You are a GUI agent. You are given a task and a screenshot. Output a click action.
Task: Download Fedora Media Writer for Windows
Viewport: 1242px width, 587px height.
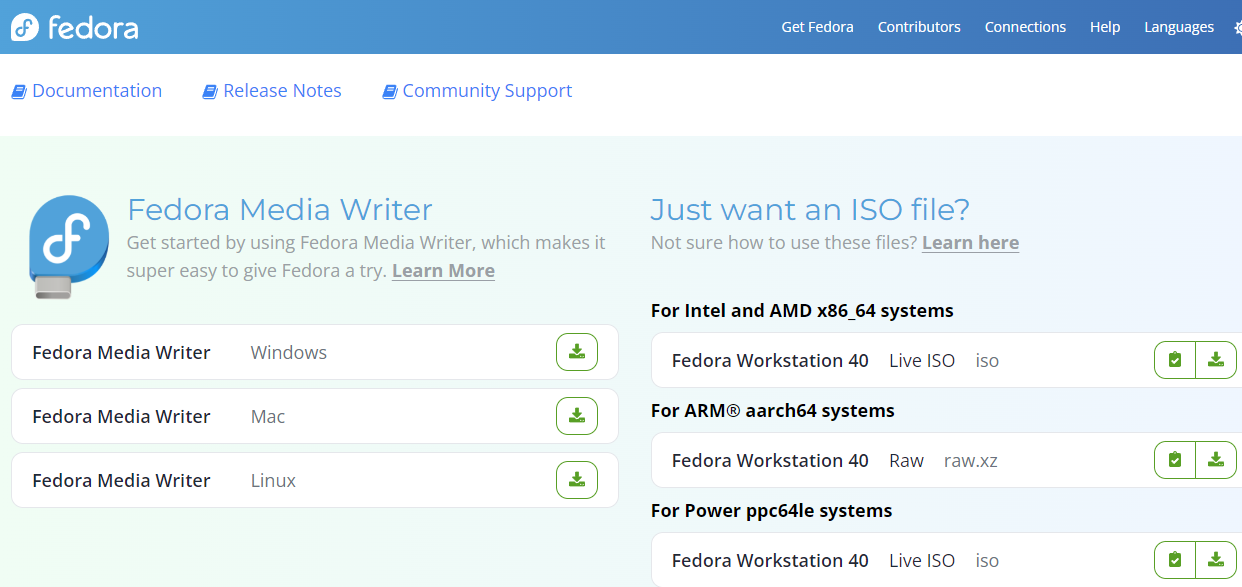(576, 351)
